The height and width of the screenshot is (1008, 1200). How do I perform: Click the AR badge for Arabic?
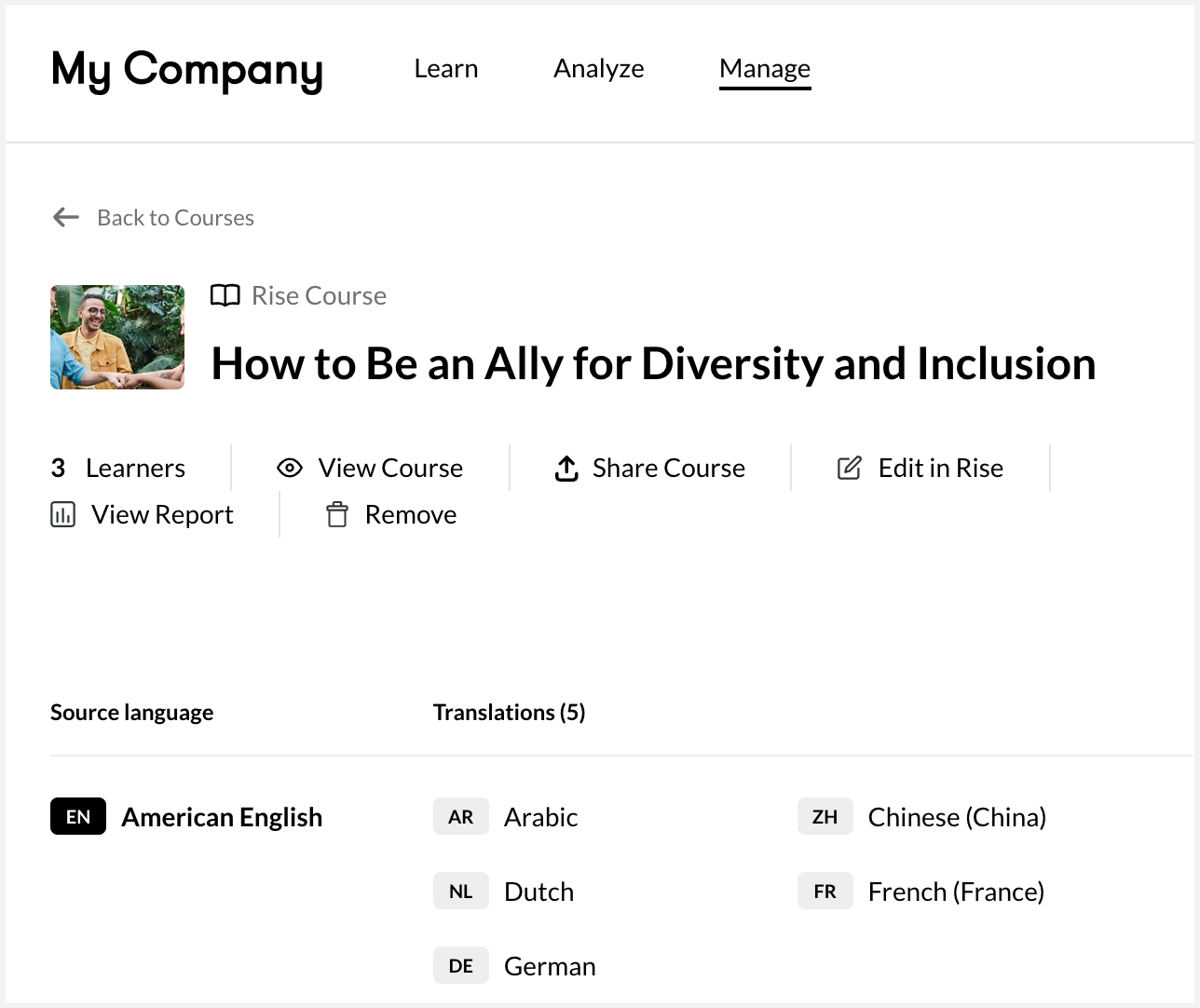pyautogui.click(x=460, y=816)
